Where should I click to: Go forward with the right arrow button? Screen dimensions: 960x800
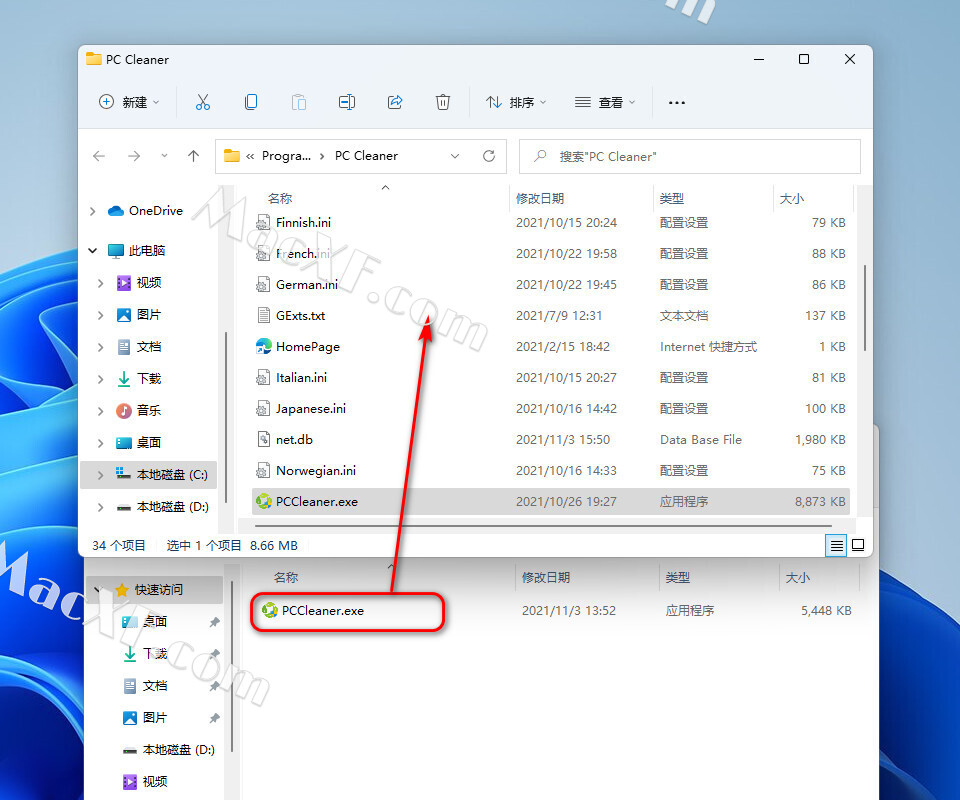tap(134, 156)
